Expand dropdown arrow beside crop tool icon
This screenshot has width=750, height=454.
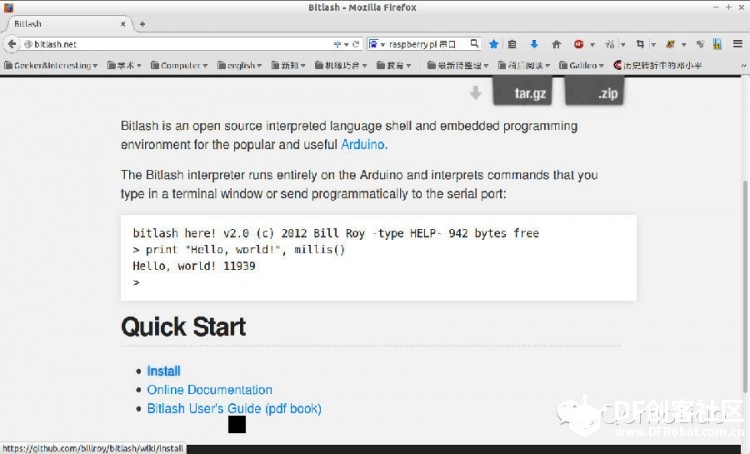[x=653, y=44]
